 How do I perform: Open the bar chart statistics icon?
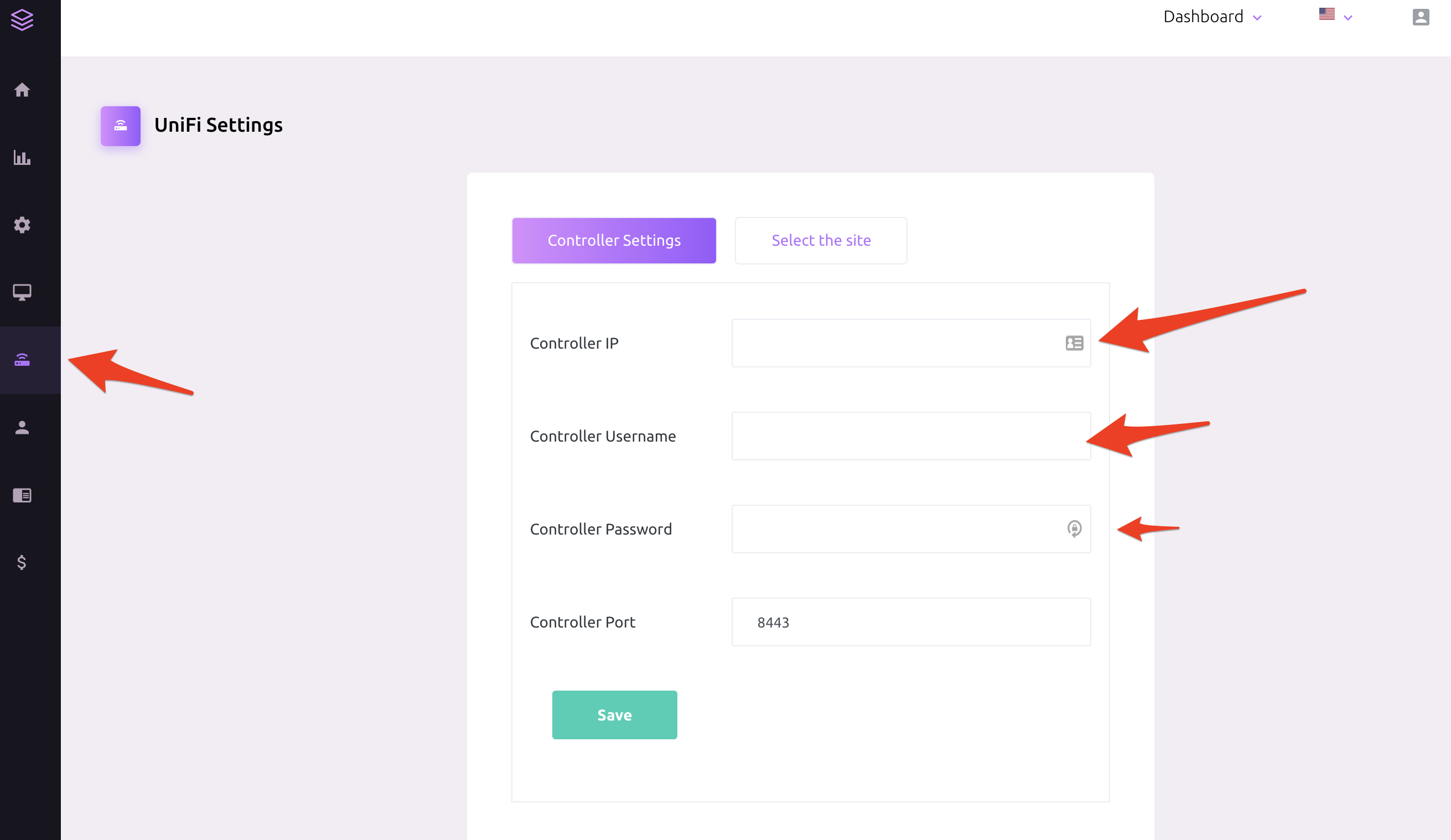click(22, 157)
